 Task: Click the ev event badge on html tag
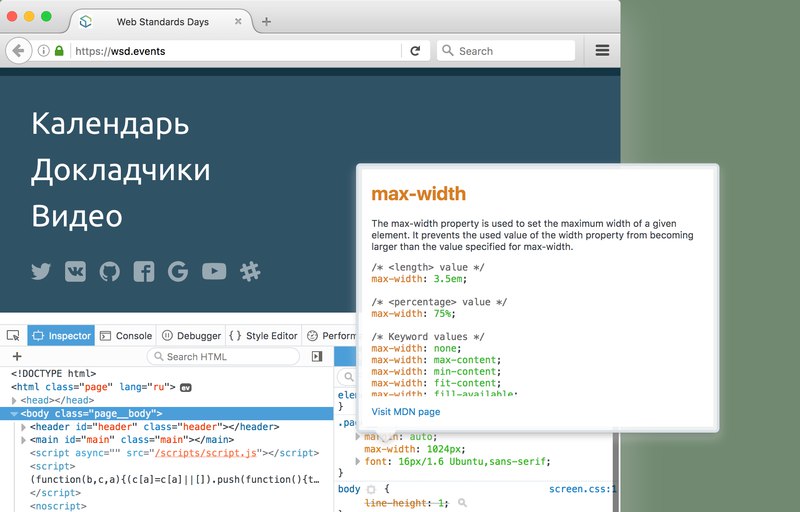[x=186, y=388]
